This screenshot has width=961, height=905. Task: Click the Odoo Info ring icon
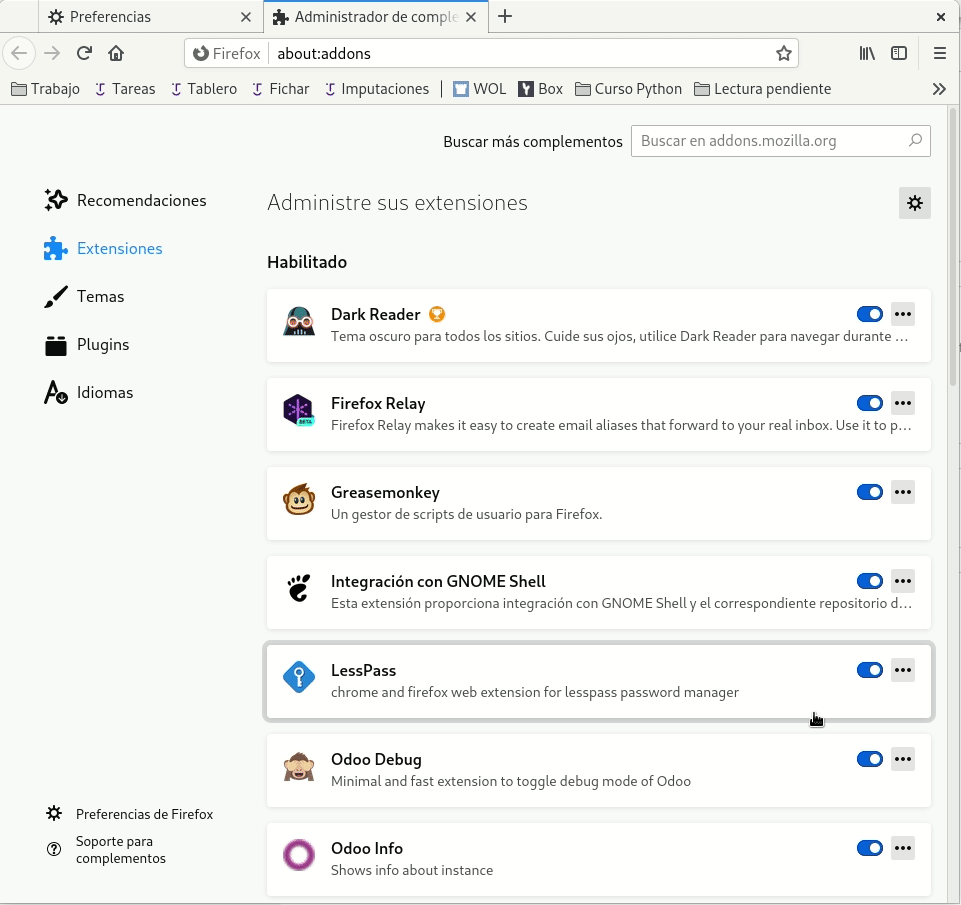tap(298, 855)
